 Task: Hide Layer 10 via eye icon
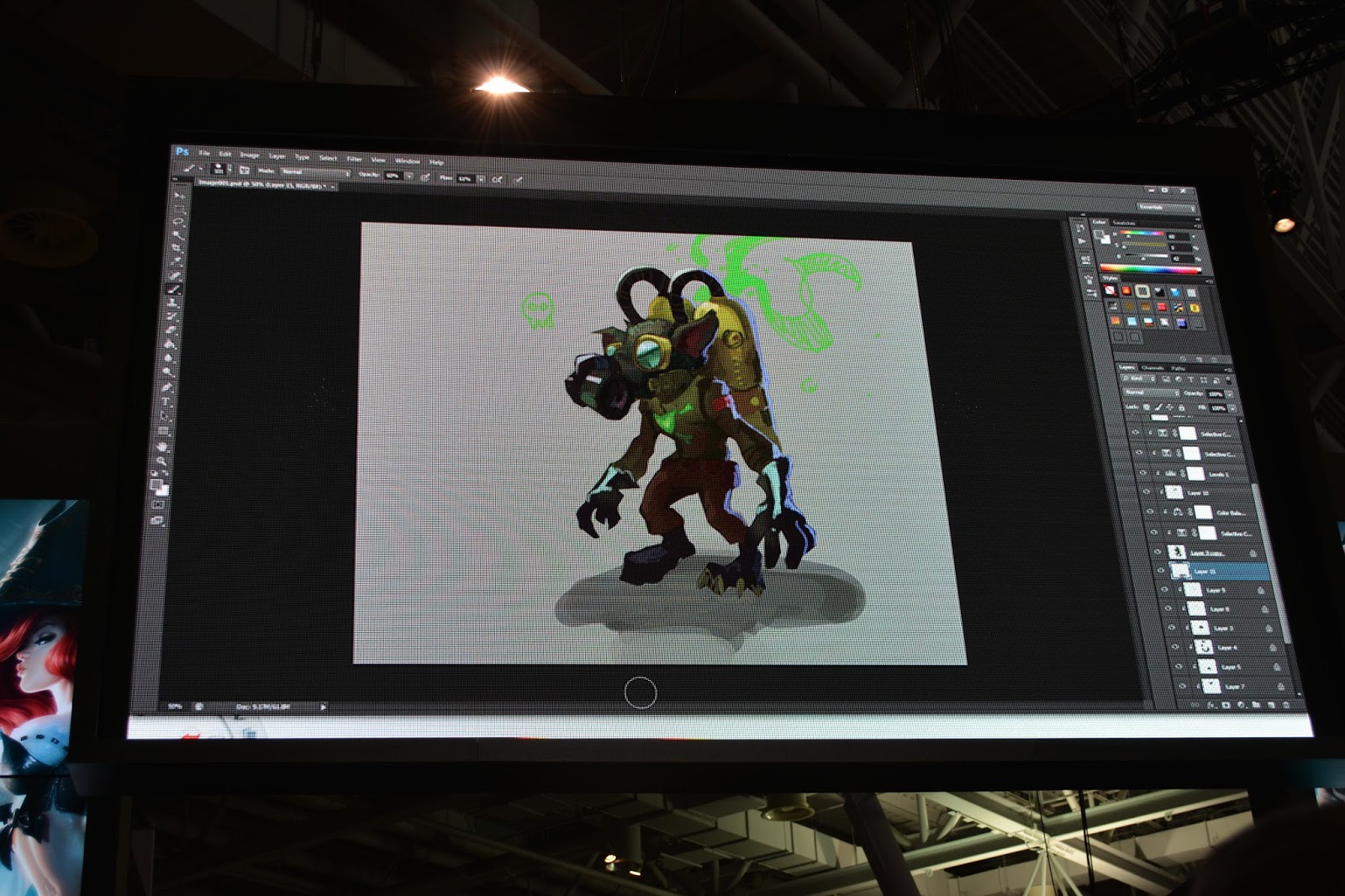pos(1146,493)
